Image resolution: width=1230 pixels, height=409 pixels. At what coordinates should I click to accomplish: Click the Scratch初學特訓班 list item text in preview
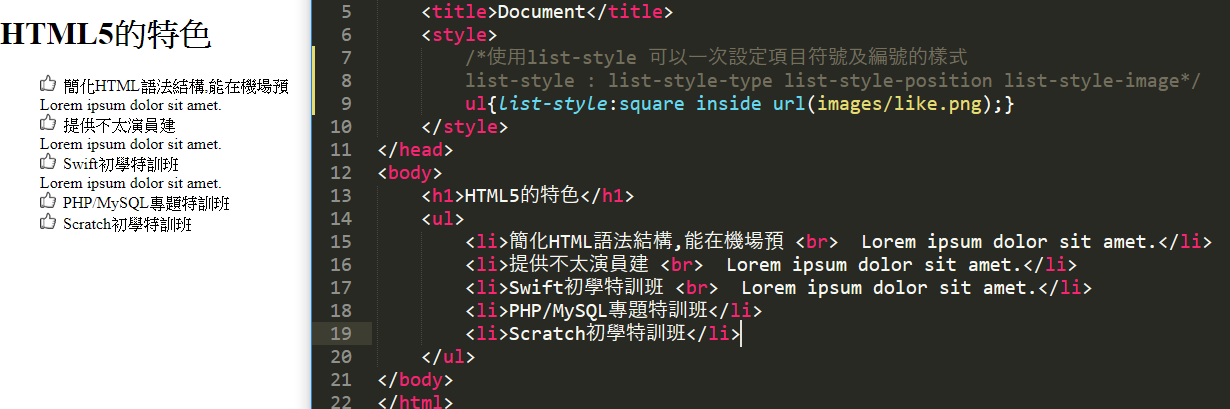(x=127, y=224)
